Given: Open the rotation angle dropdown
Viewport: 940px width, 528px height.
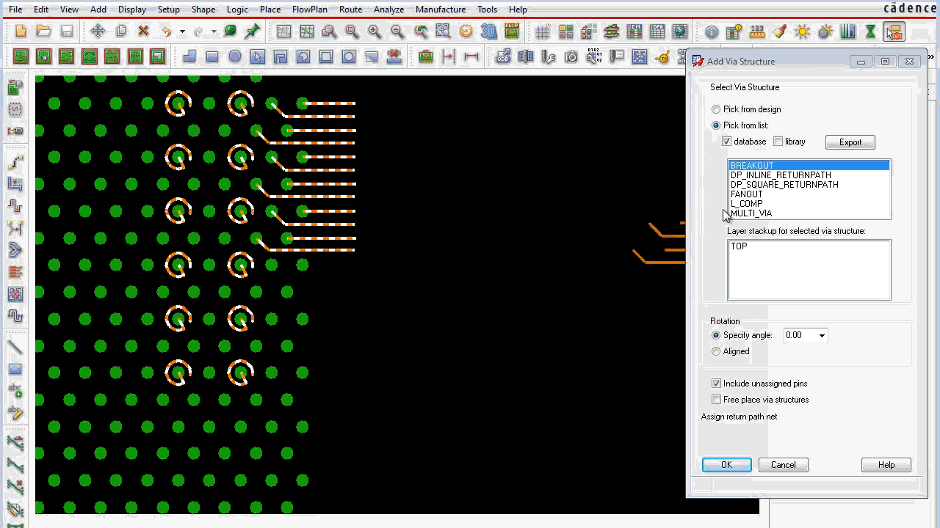Looking at the screenshot, I should coord(822,336).
